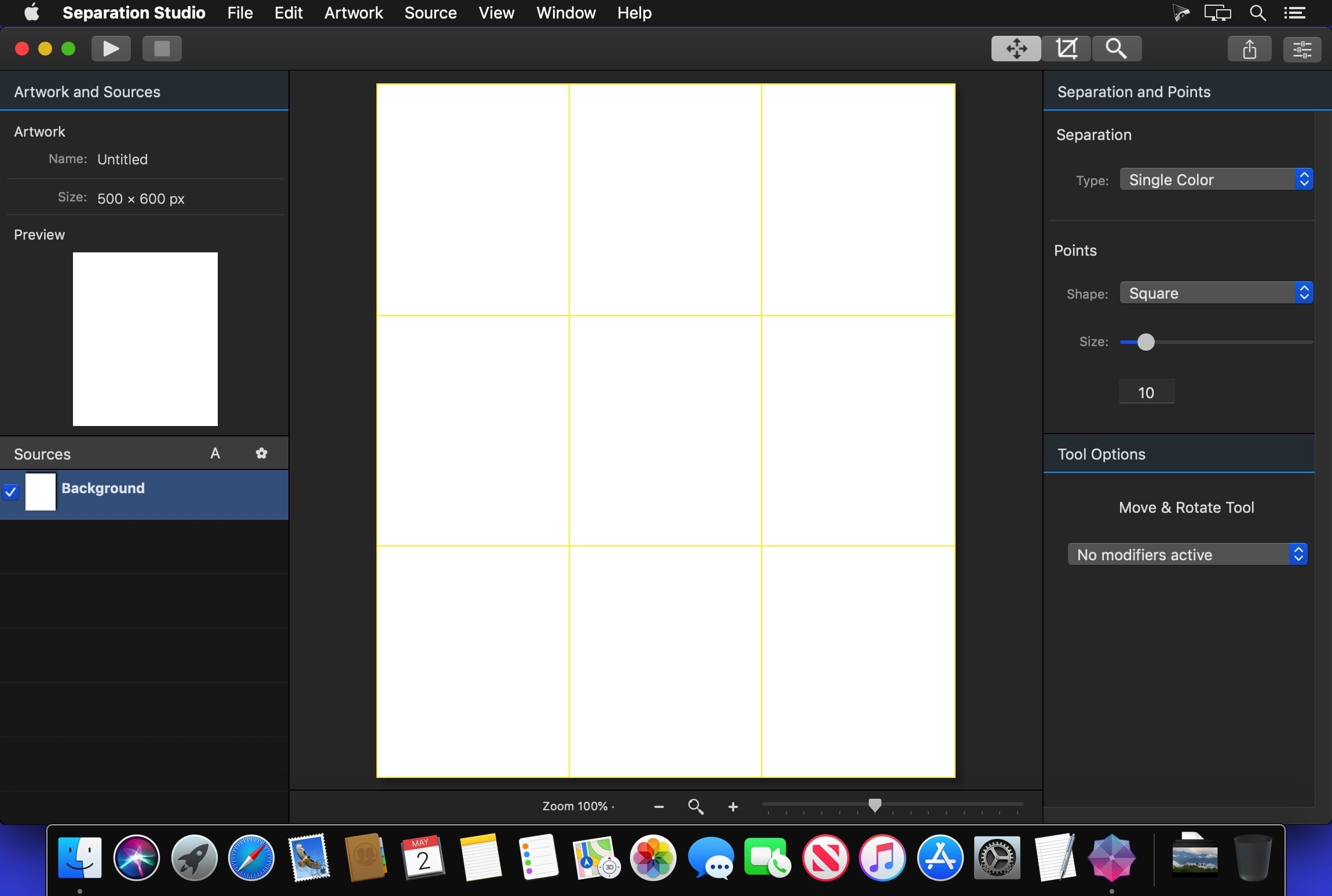
Task: Open the 'No modifiers active' dropdown
Action: (1187, 555)
